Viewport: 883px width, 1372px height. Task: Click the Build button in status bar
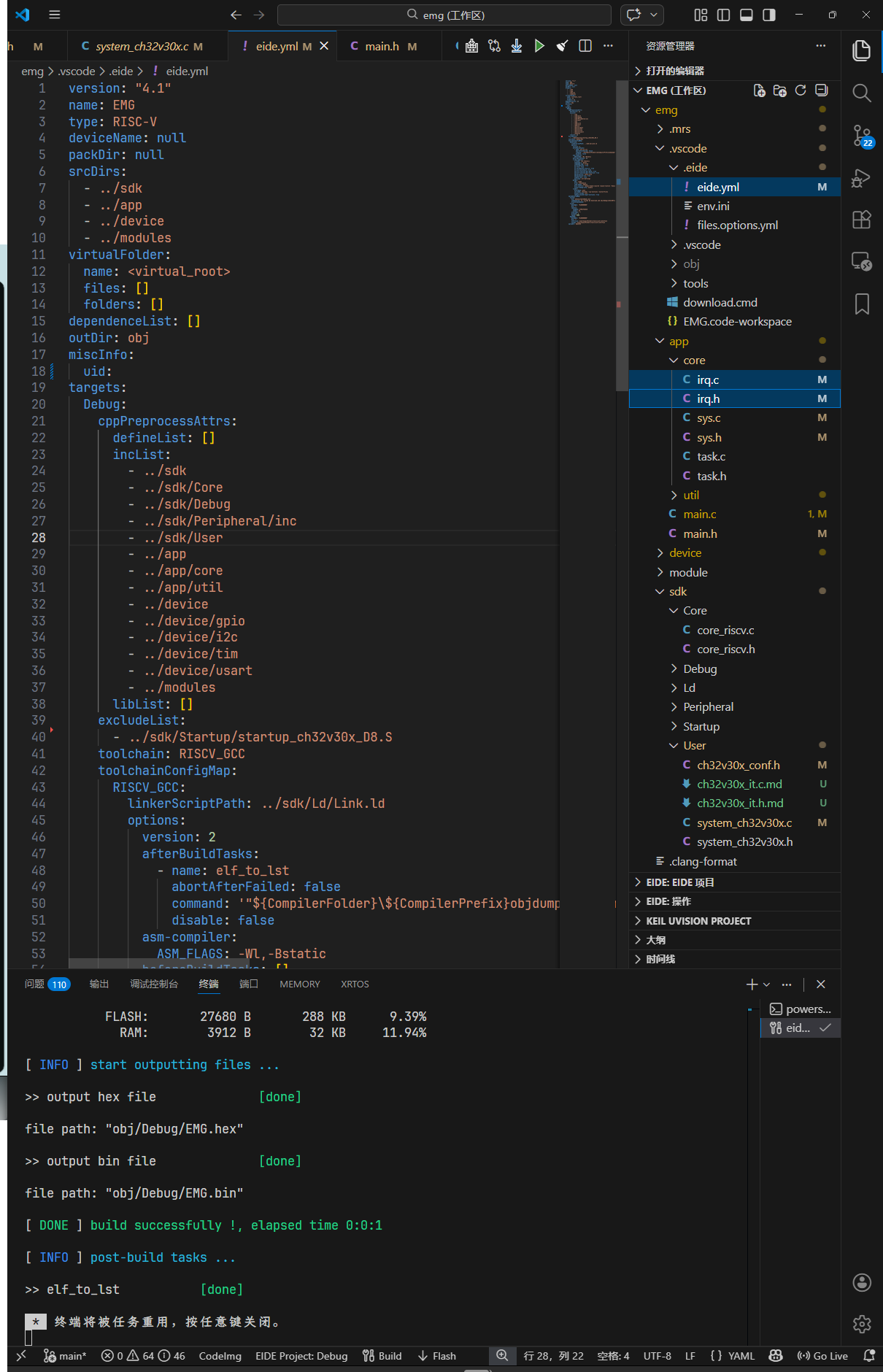(382, 1356)
